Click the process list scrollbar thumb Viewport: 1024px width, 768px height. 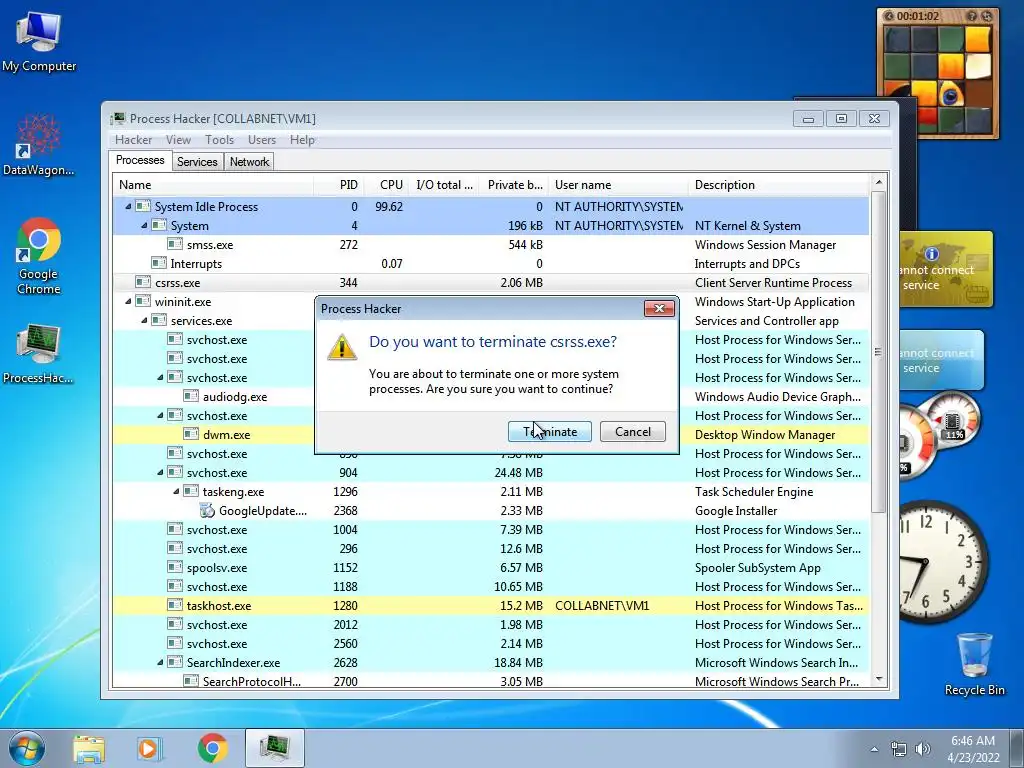878,352
